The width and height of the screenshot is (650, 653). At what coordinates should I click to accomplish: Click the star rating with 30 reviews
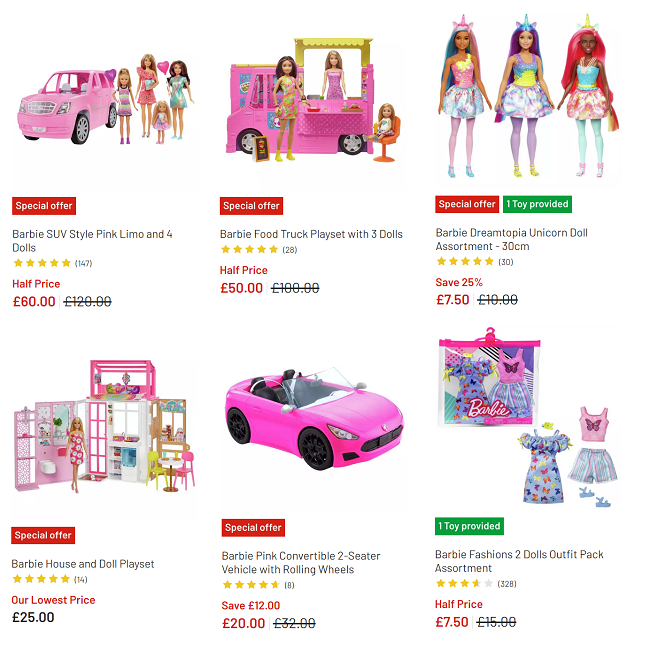[475, 262]
